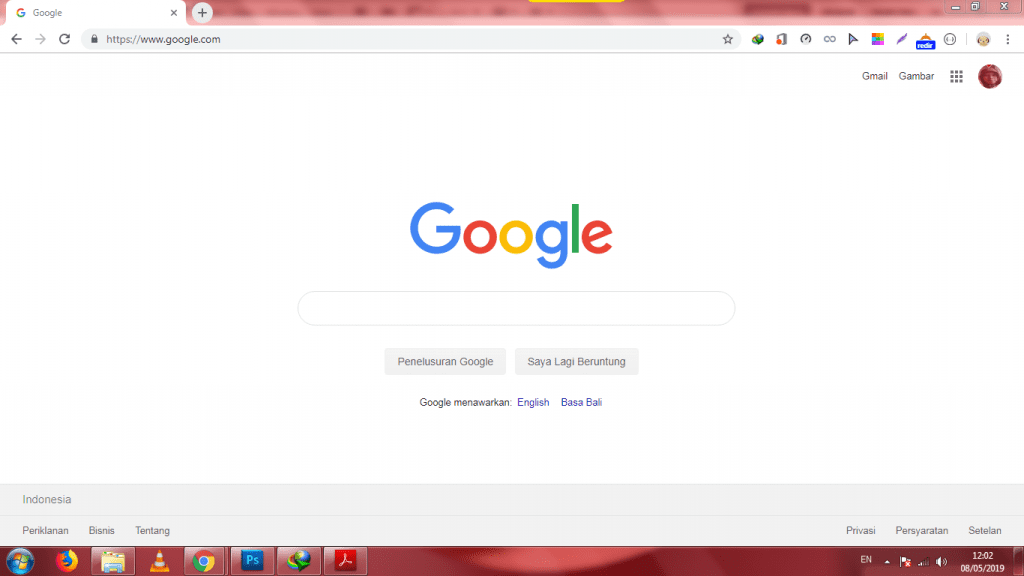Open the Google apps grid
Viewport: 1024px width, 576px height.
click(x=956, y=76)
